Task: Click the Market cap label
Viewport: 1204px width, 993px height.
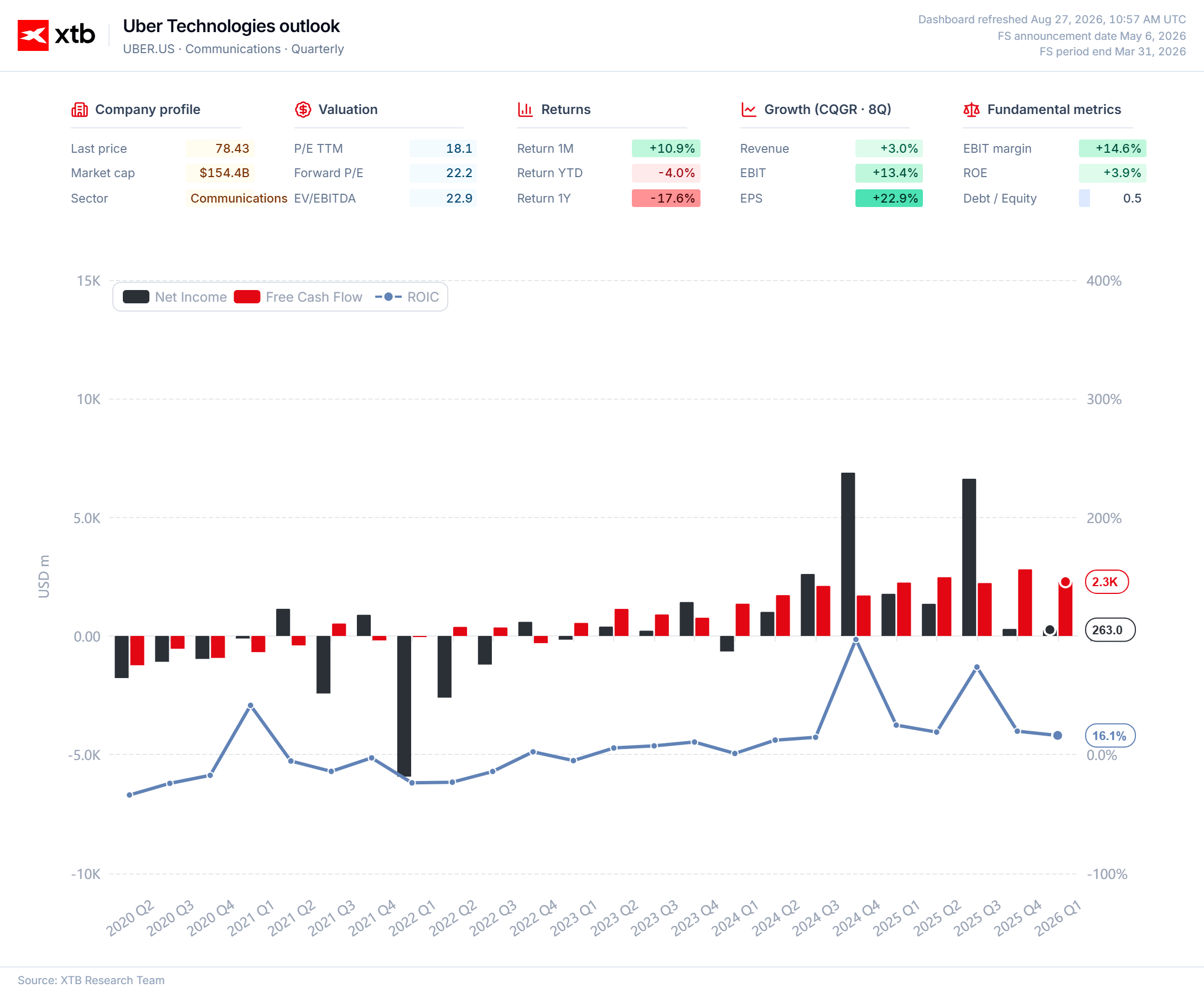Action: click(x=103, y=173)
